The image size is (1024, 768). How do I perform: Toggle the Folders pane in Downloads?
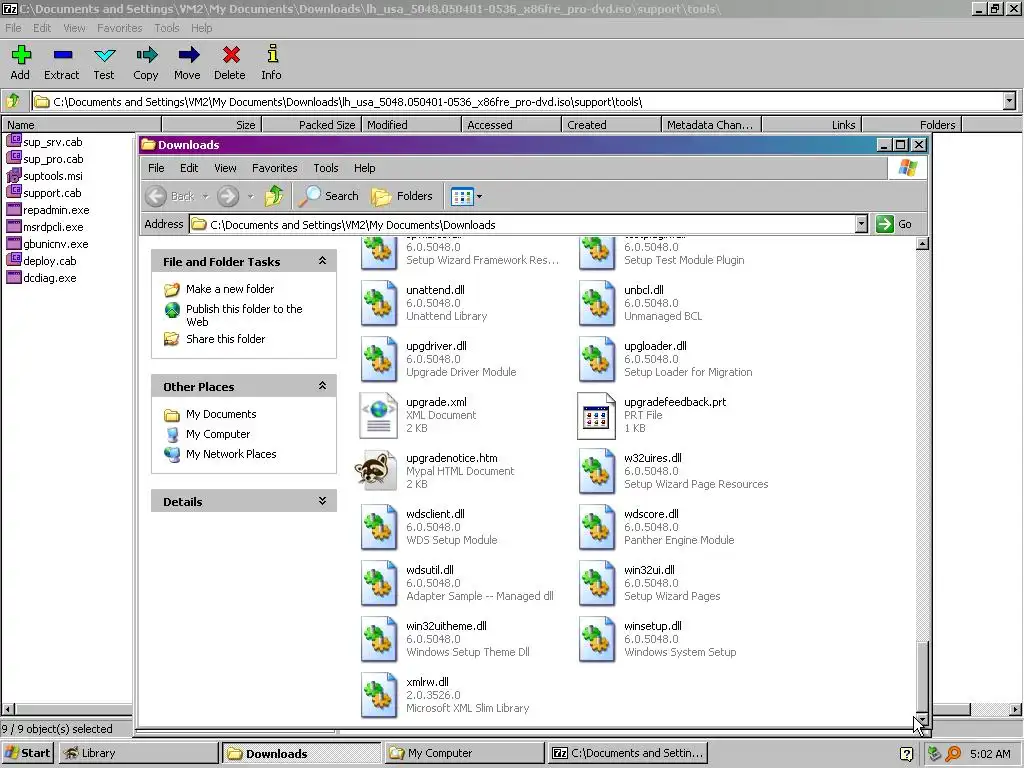coord(402,196)
